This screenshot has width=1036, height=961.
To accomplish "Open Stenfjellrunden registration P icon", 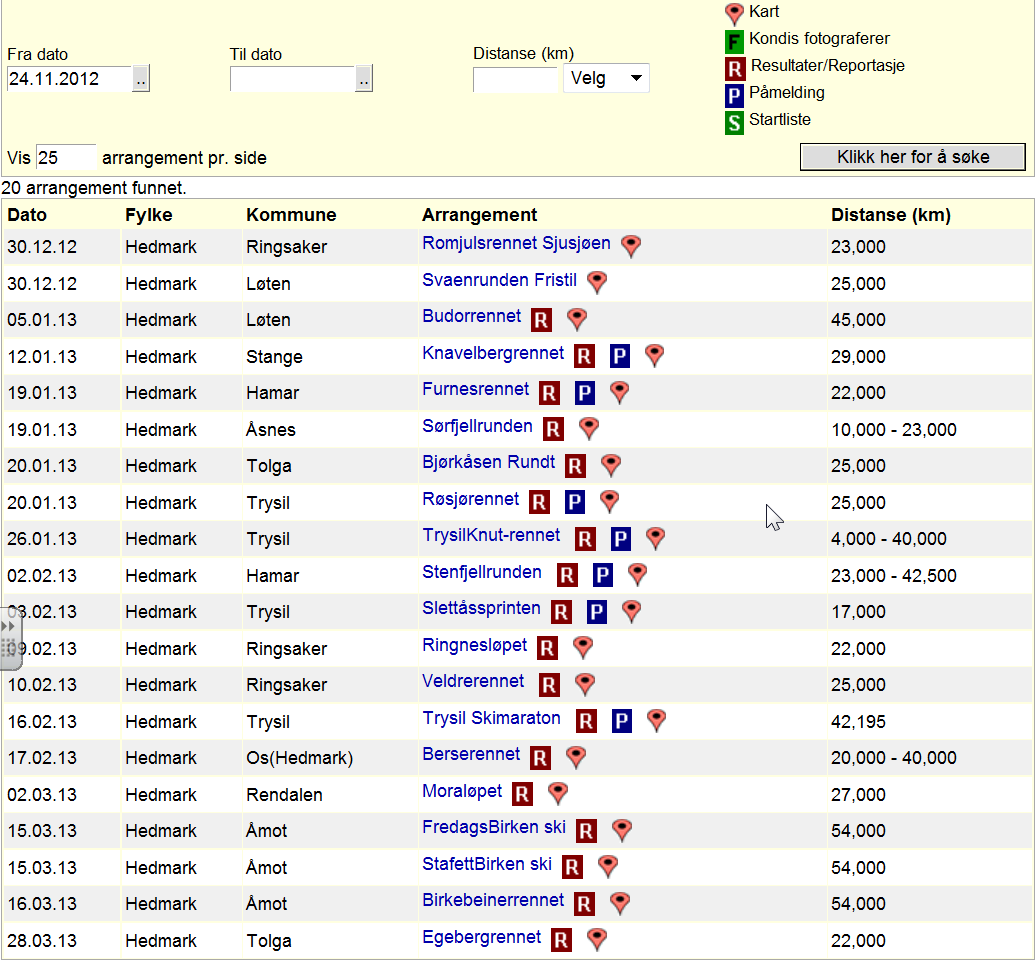I will [602, 575].
